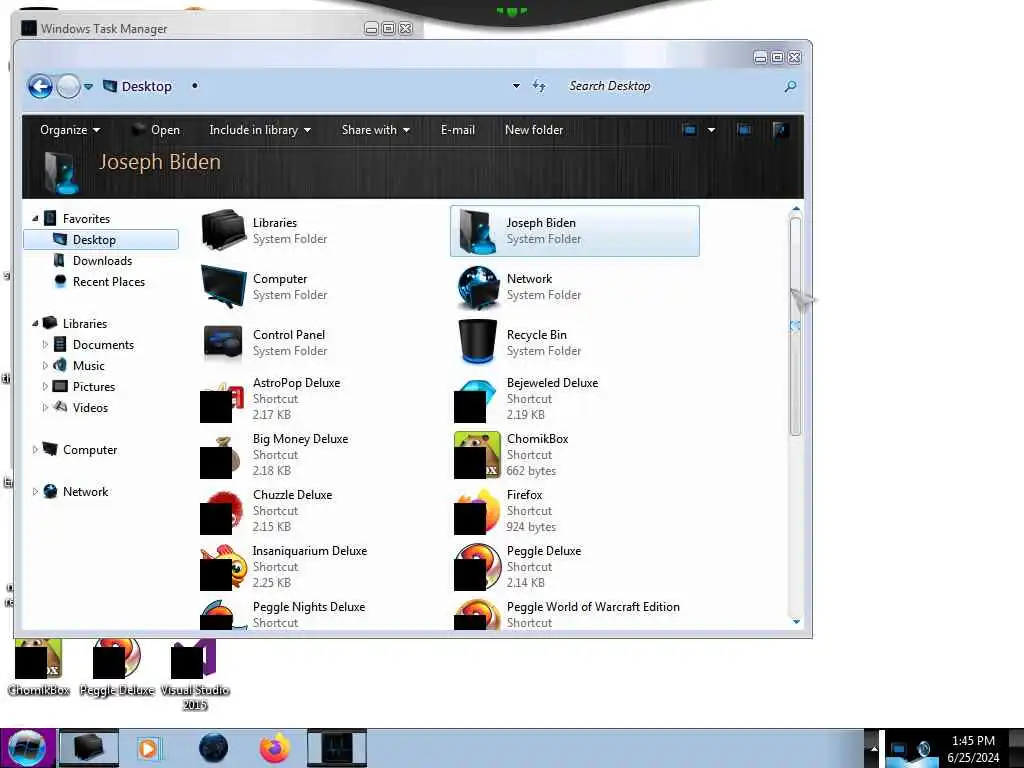Open the view options dropdown arrow
The width and height of the screenshot is (1024, 768).
click(x=711, y=129)
